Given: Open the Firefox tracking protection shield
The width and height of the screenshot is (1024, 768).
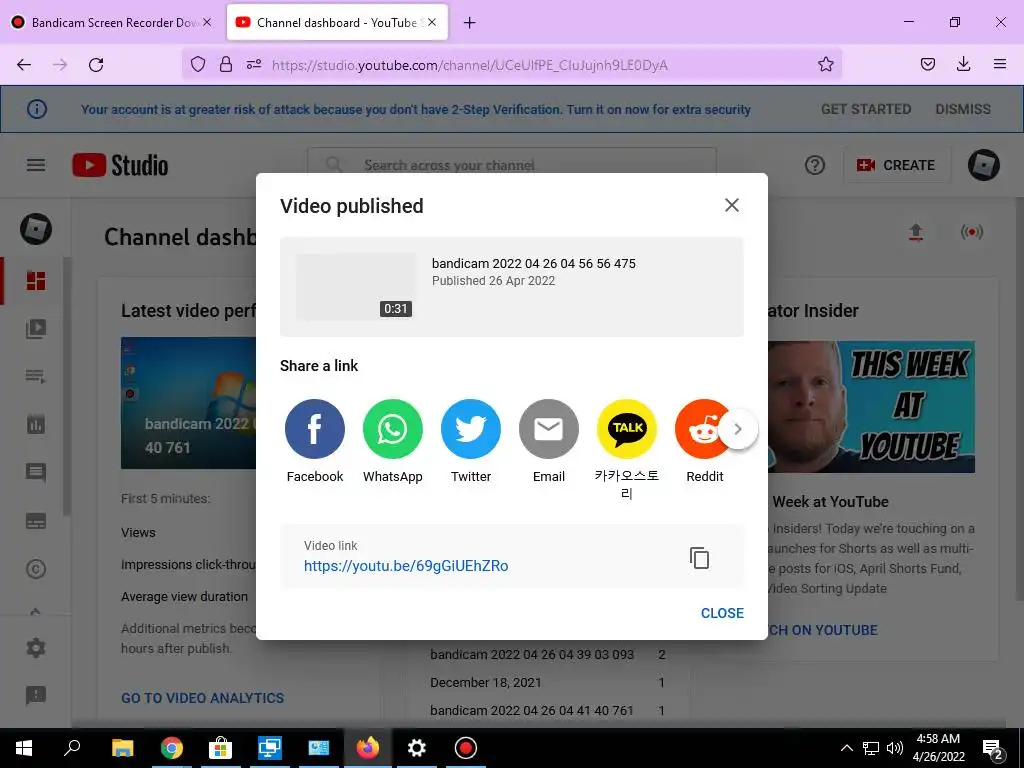Looking at the screenshot, I should (x=198, y=64).
